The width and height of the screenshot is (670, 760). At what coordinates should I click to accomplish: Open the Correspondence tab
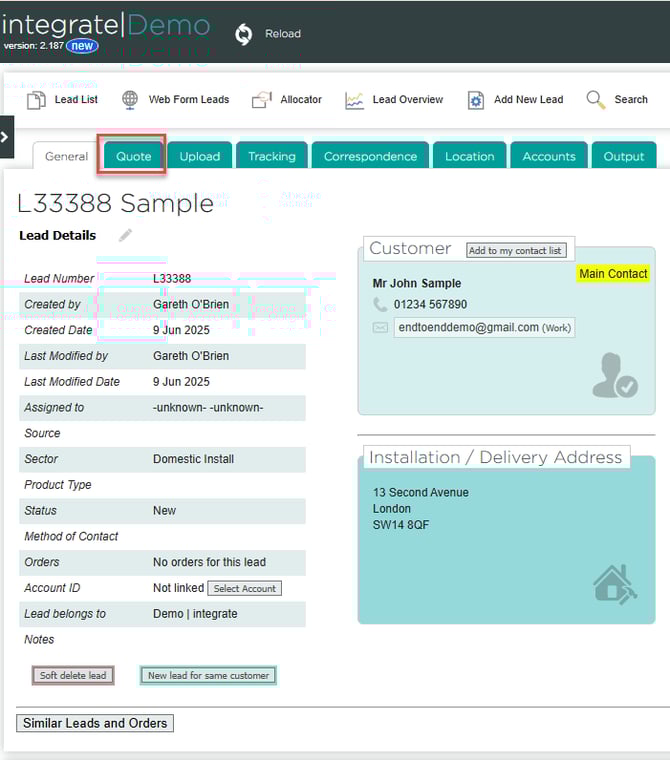pyautogui.click(x=370, y=156)
